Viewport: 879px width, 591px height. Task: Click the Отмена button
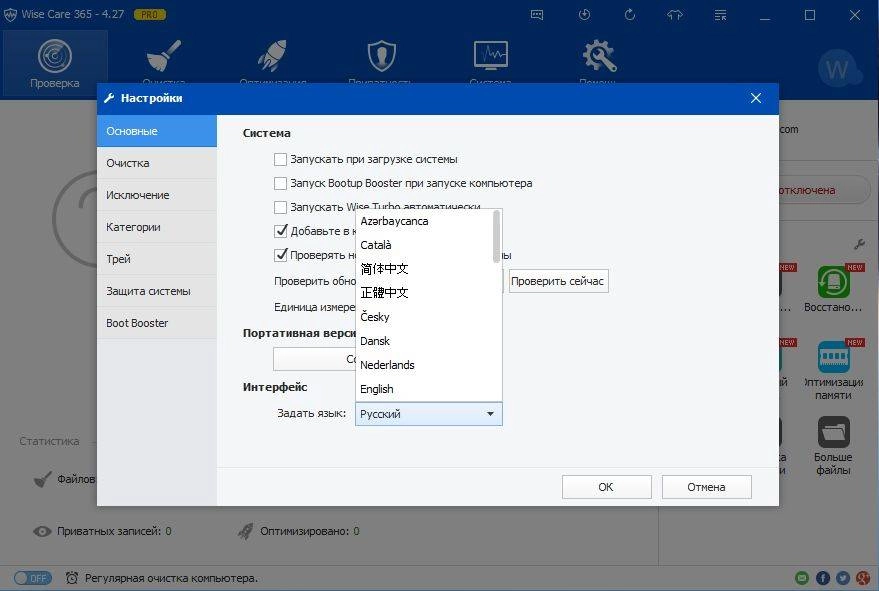coord(706,487)
